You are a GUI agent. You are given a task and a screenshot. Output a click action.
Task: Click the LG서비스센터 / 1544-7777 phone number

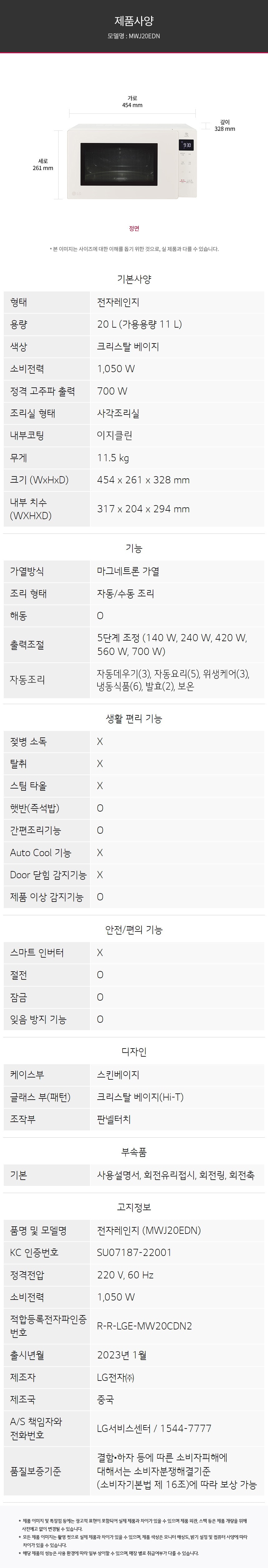(x=154, y=1428)
